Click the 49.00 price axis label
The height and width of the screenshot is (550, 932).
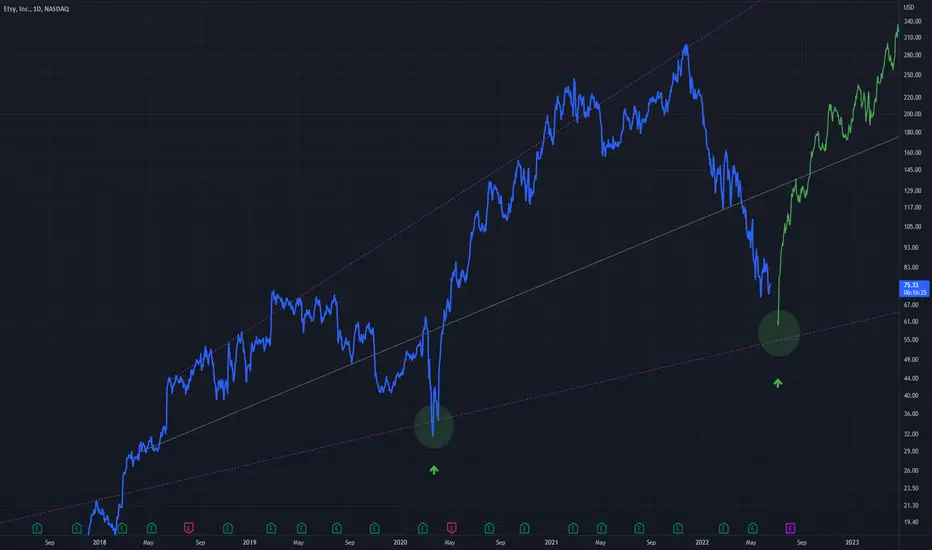(911, 360)
